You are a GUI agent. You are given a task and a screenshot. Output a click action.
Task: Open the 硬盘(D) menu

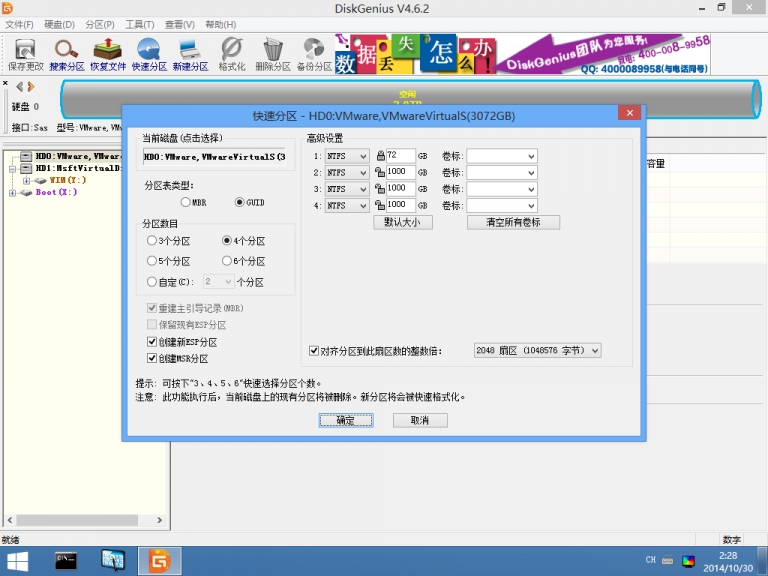click(59, 24)
